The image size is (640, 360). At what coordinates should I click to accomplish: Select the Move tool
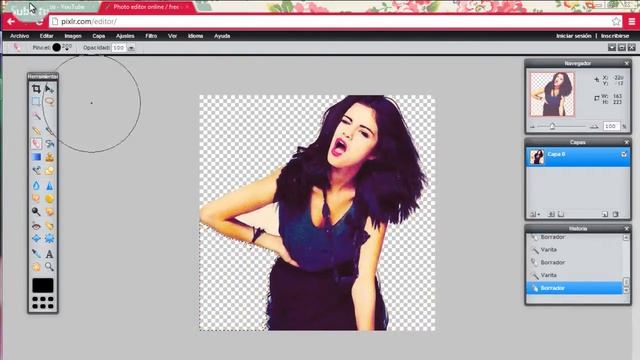(49, 89)
